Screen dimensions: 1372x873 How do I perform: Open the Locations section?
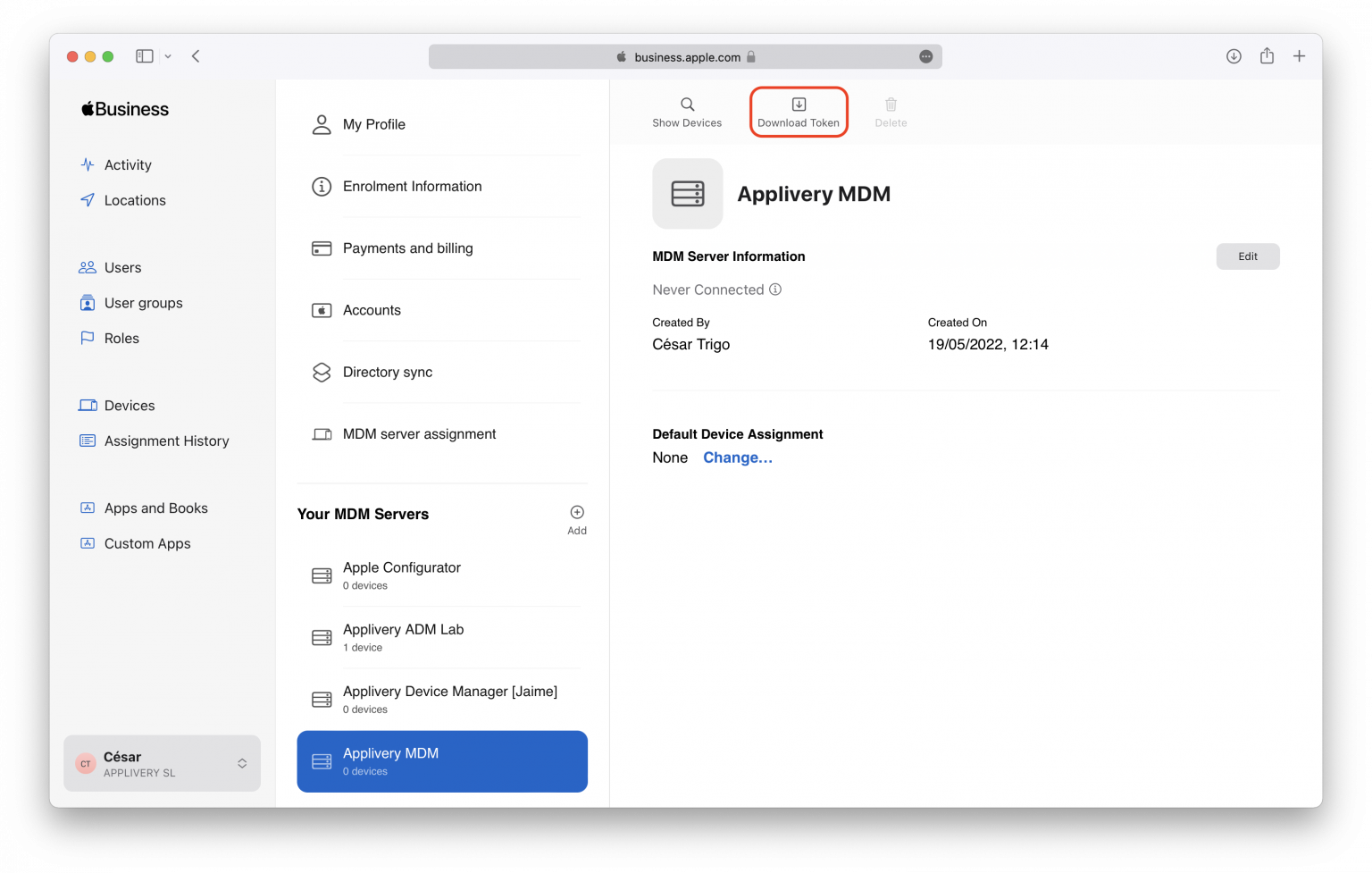[x=133, y=200]
